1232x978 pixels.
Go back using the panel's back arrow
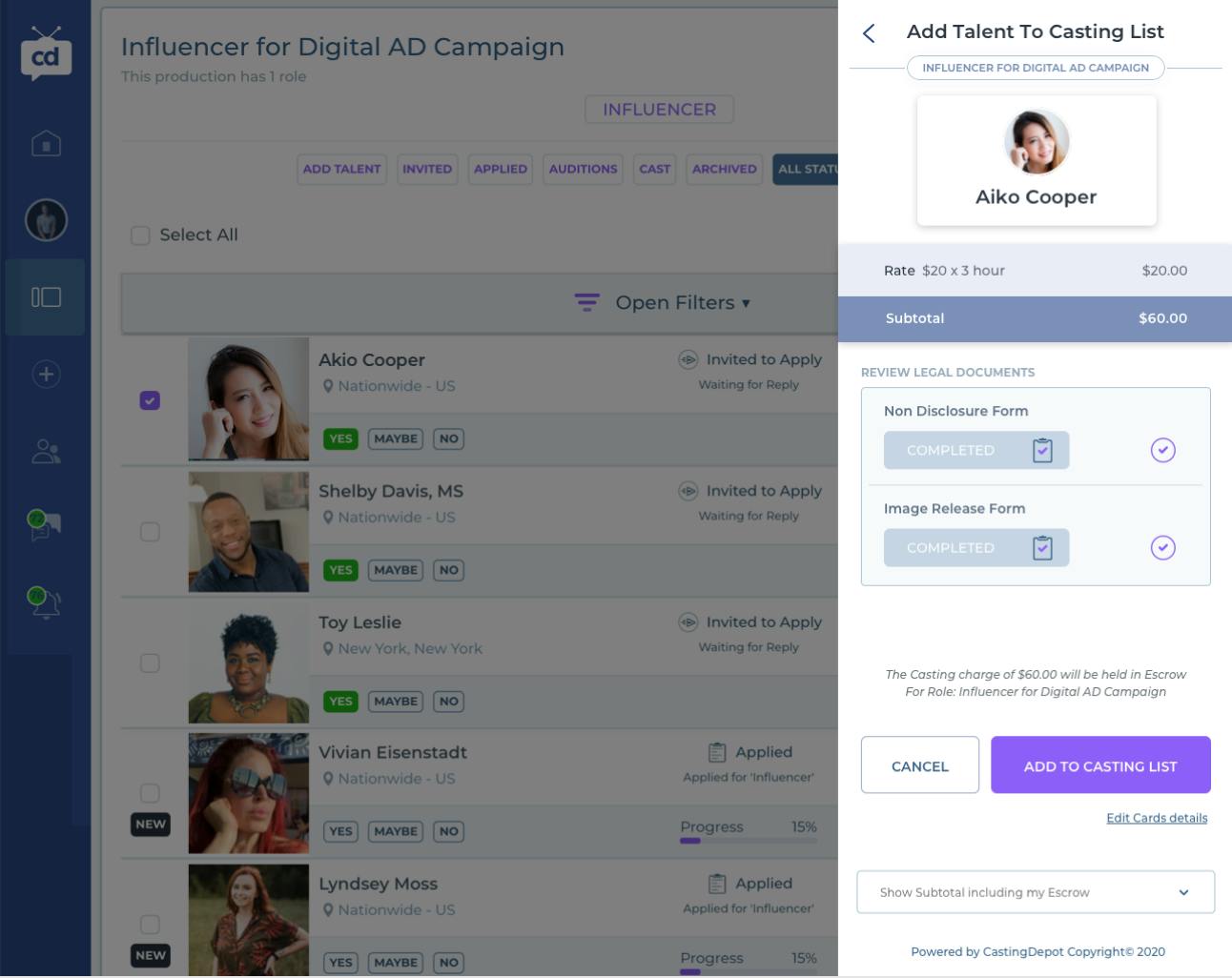(x=869, y=33)
